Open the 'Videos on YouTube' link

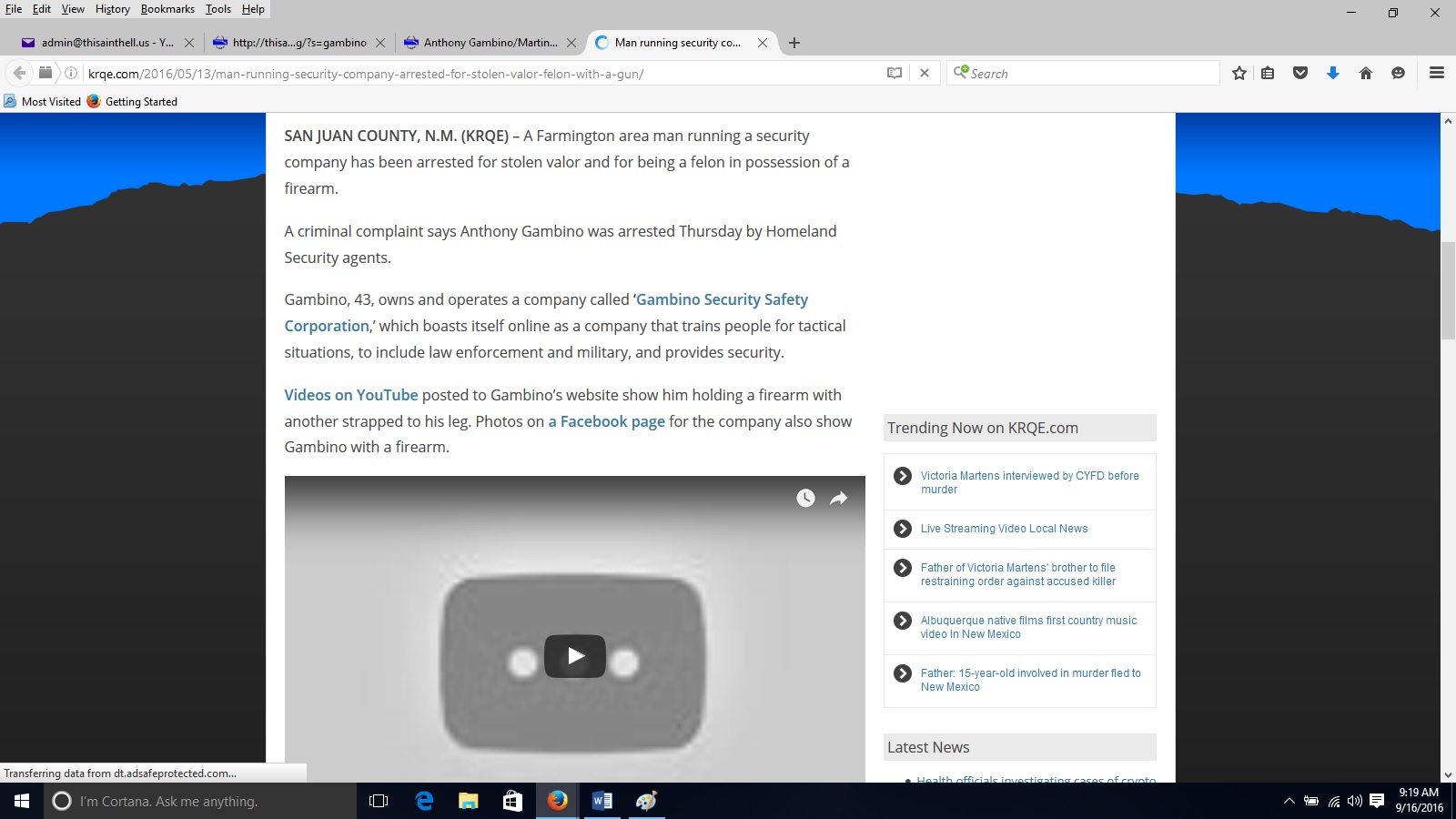click(x=350, y=395)
